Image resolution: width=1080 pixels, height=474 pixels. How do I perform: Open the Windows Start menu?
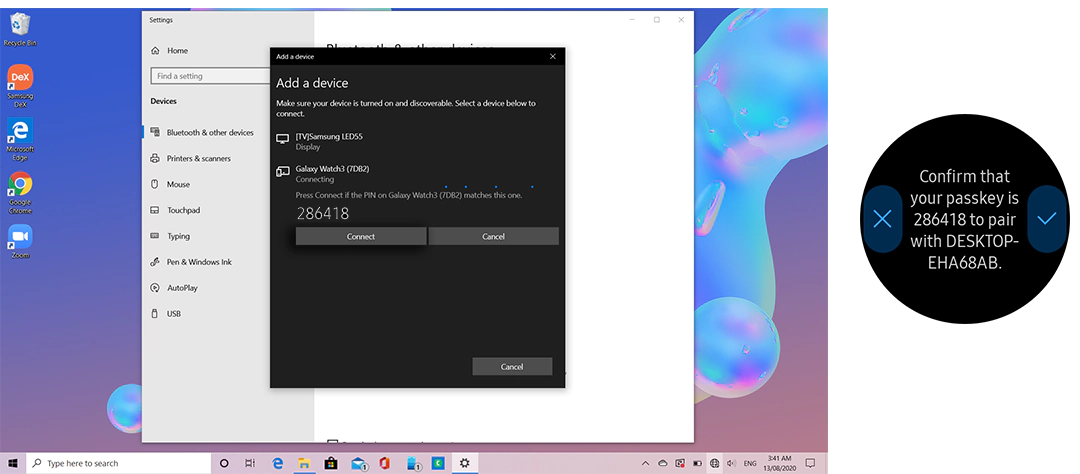tap(12, 463)
